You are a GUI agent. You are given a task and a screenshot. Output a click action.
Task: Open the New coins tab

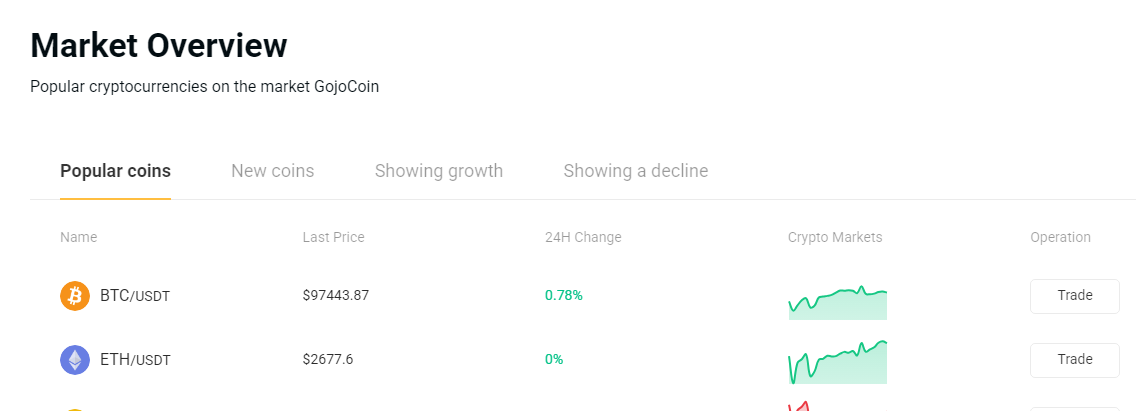(x=272, y=171)
